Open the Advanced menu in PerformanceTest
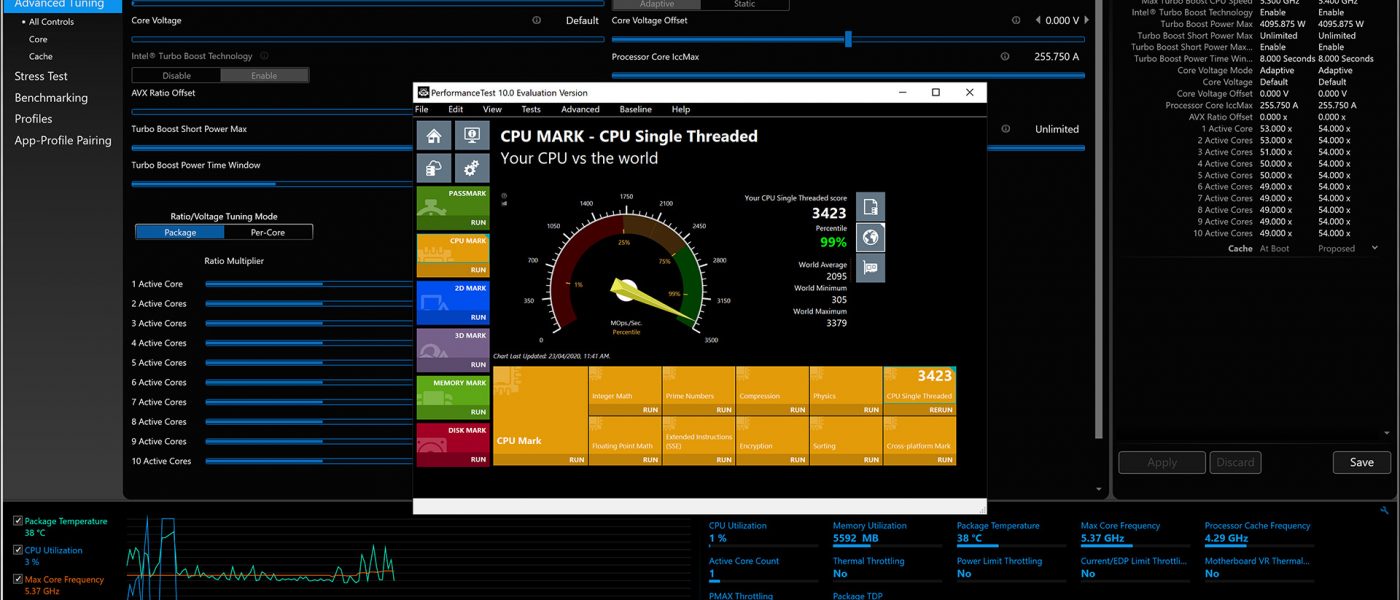Viewport: 1400px width, 600px height. pyautogui.click(x=580, y=109)
